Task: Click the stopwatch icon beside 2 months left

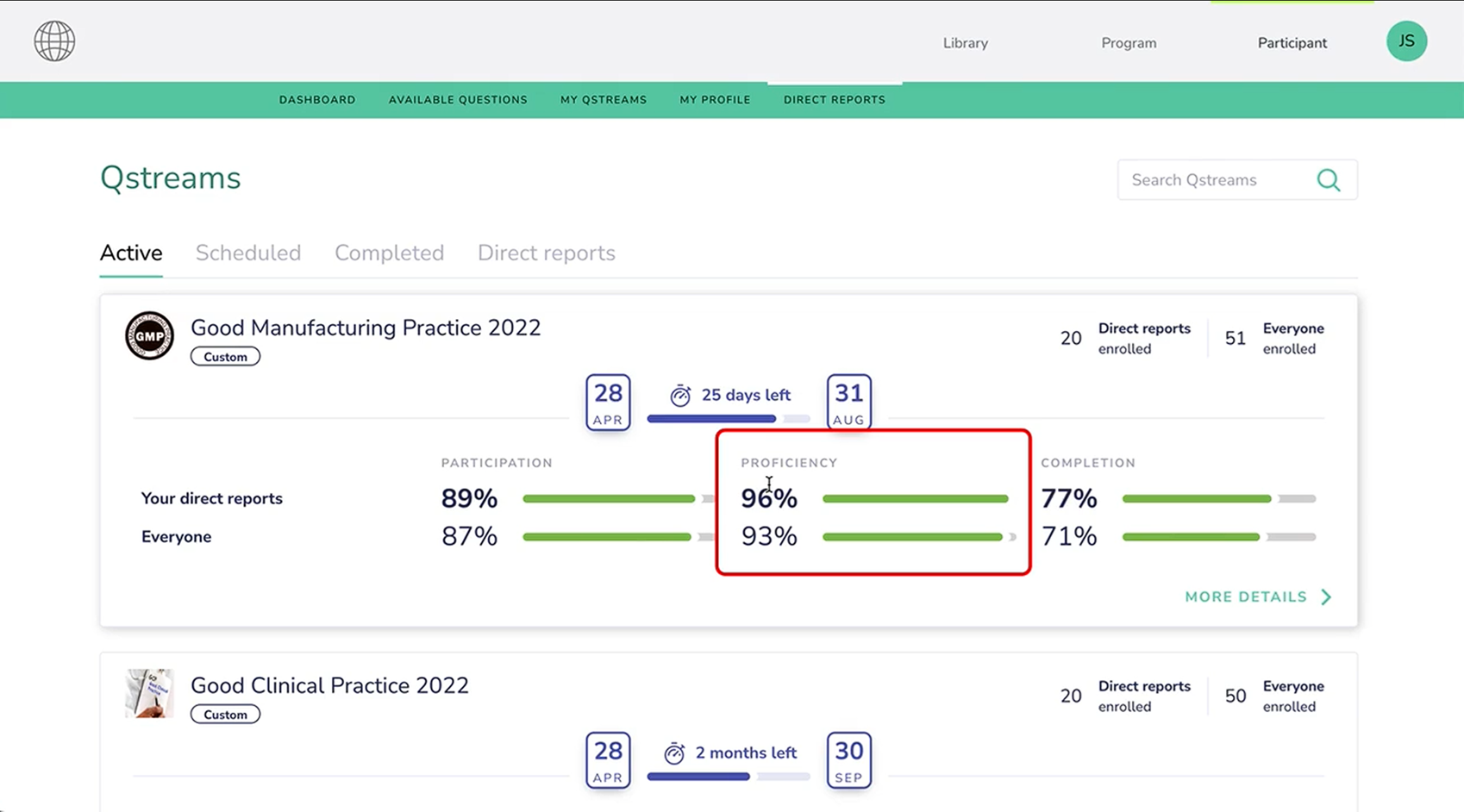Action: pos(674,753)
